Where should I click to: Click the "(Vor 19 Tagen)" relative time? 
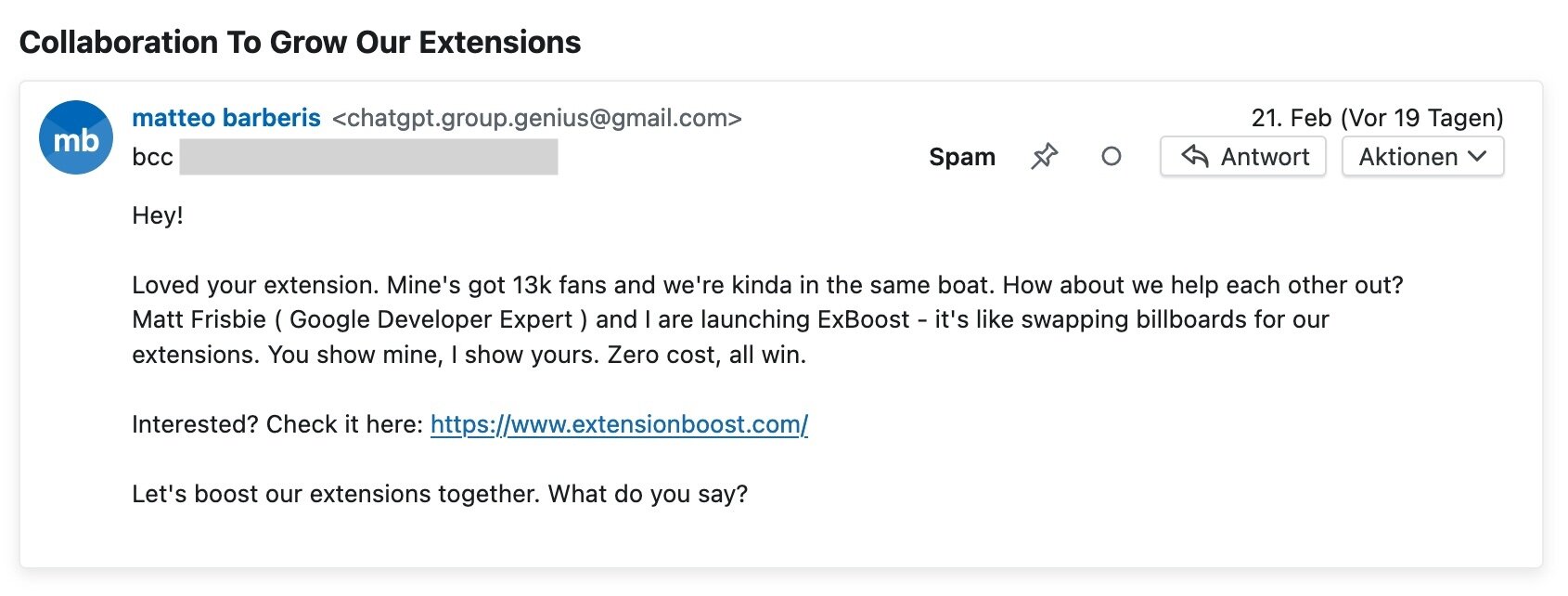click(x=1422, y=118)
